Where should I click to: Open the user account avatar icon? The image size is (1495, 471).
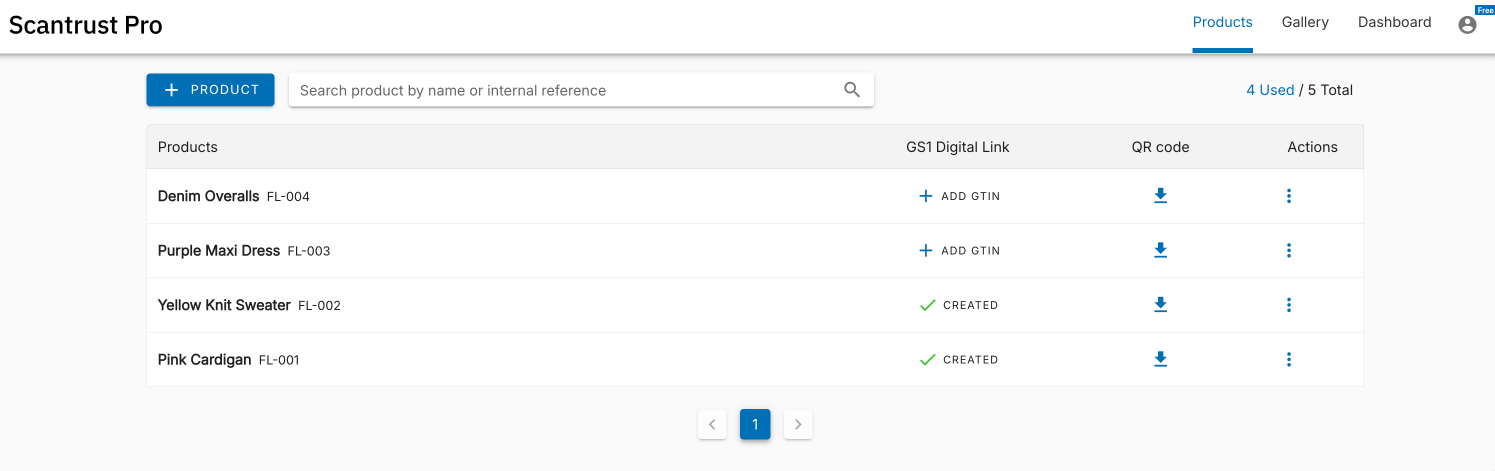(1467, 25)
